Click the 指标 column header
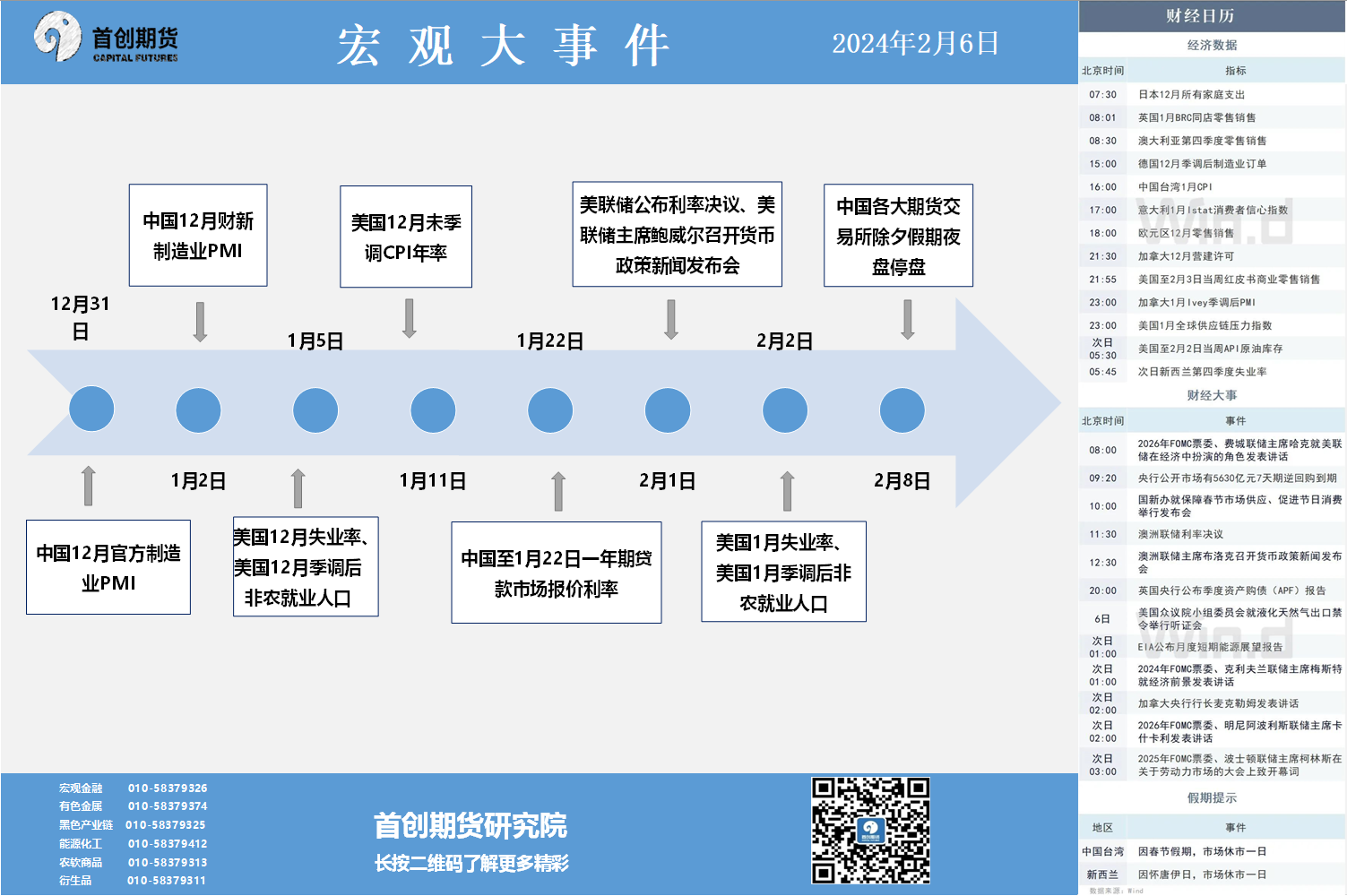Image resolution: width=1347 pixels, height=896 pixels. click(x=1236, y=71)
